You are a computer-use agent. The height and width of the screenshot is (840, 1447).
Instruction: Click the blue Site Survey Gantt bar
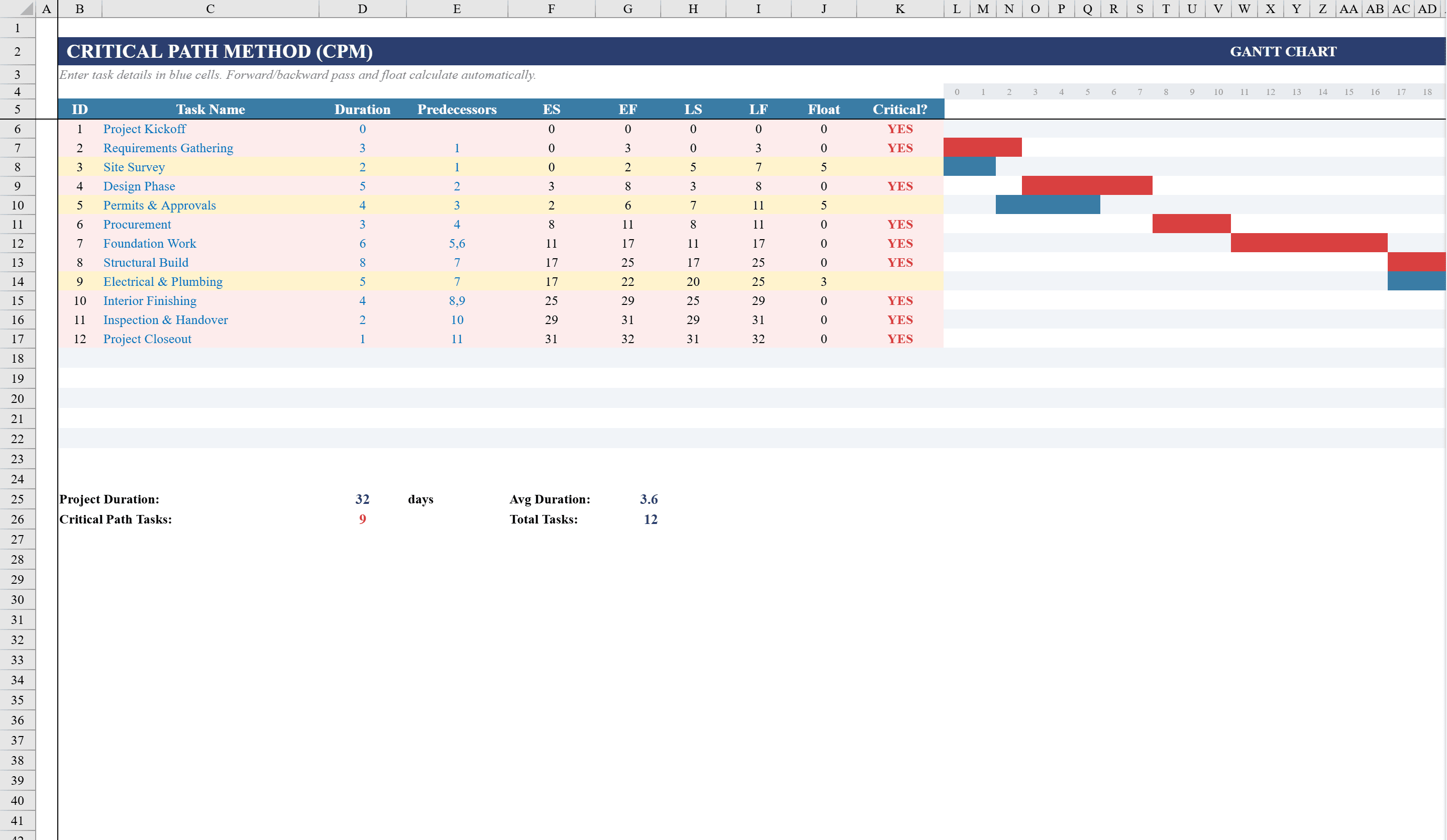click(x=969, y=166)
